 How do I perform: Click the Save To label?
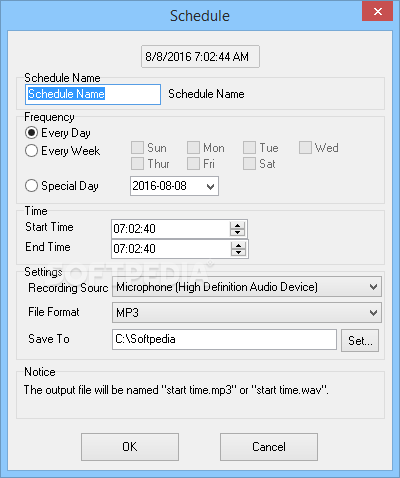(x=49, y=339)
